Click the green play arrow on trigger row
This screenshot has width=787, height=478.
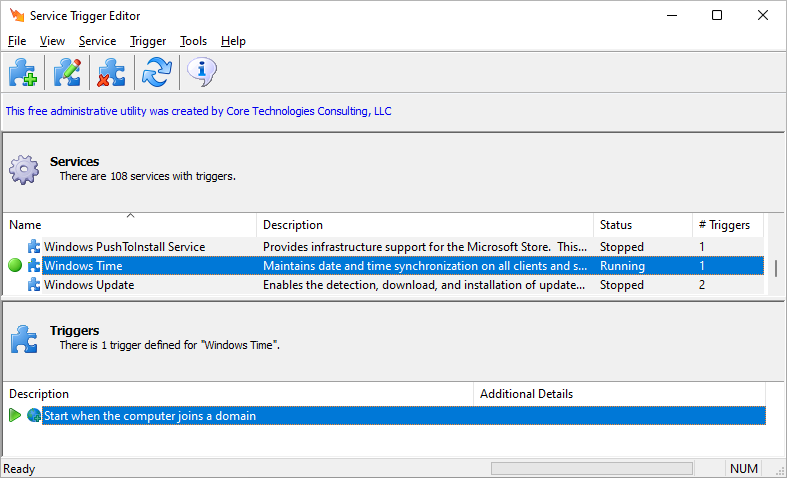[15, 415]
